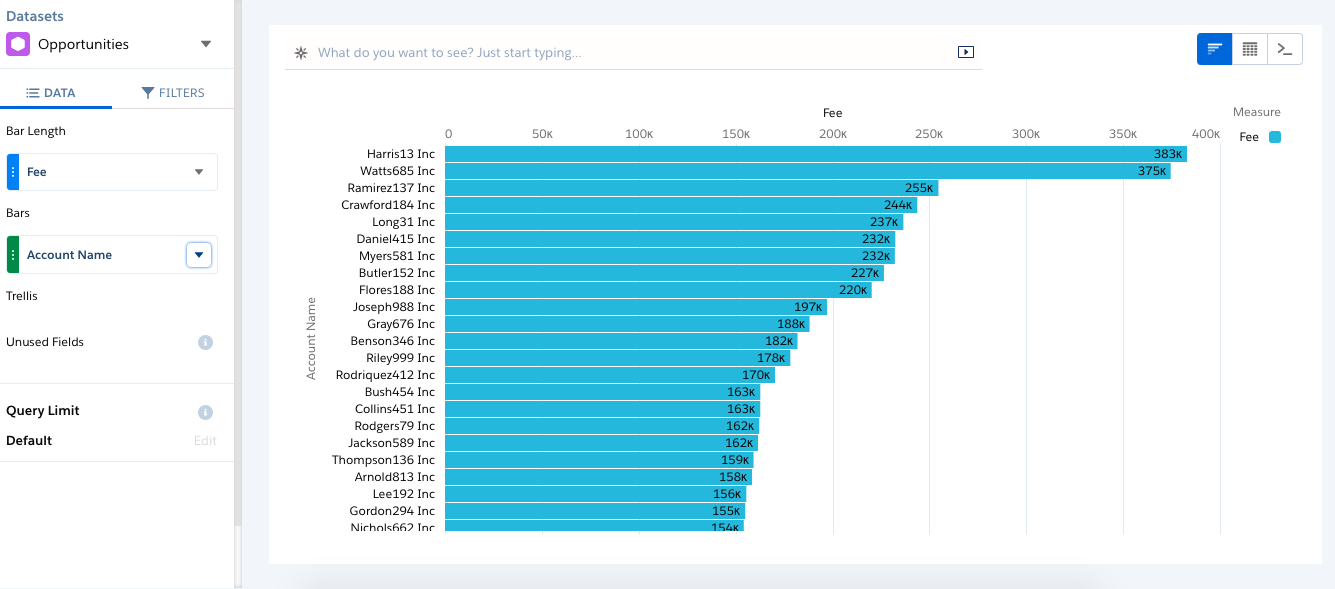Click the Fee legend color swatch
Image resolution: width=1335 pixels, height=589 pixels.
(x=1275, y=137)
